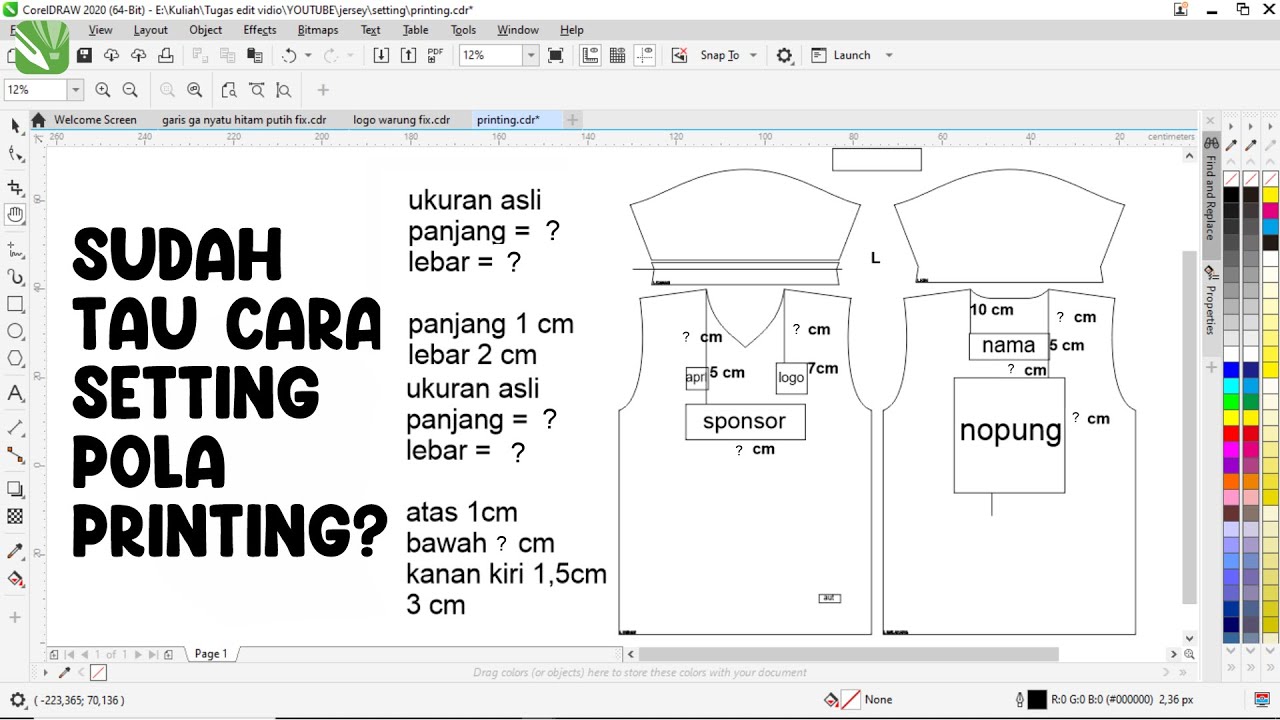Image resolution: width=1280 pixels, height=720 pixels.
Task: Click the Export icon
Action: (408, 55)
